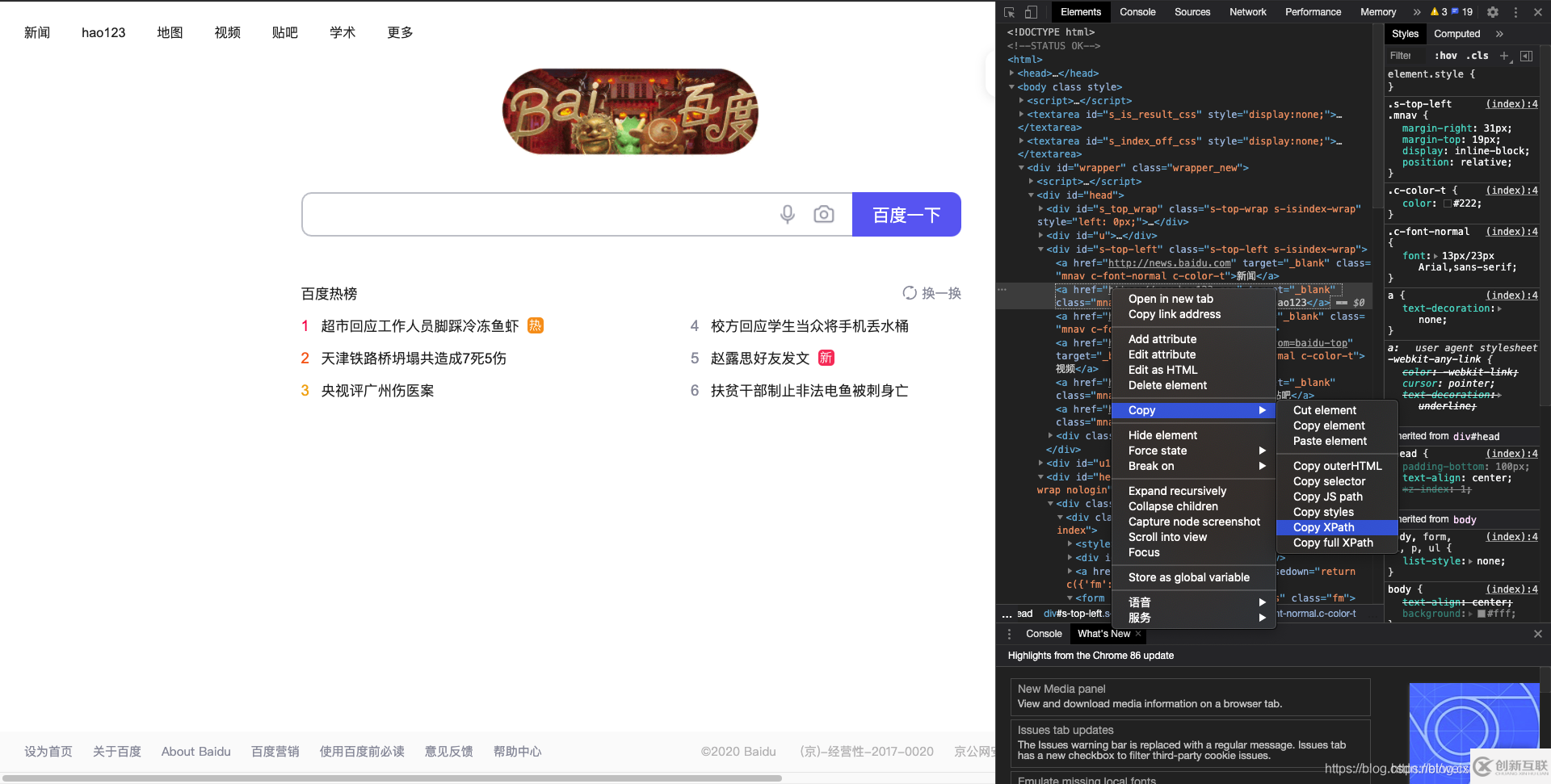Click the warning count icon showing 3

pyautogui.click(x=1439, y=12)
